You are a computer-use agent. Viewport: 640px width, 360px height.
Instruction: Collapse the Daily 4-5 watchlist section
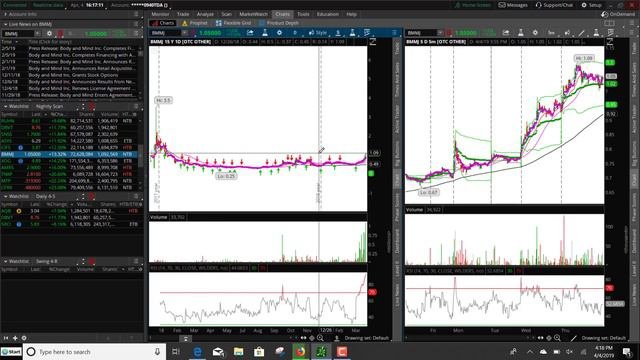coord(6,196)
